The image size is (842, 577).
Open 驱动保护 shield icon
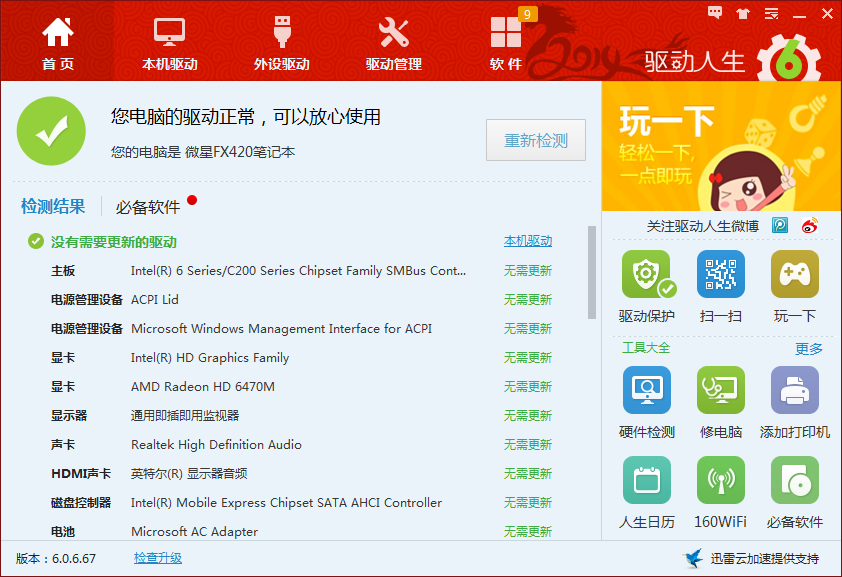647,274
